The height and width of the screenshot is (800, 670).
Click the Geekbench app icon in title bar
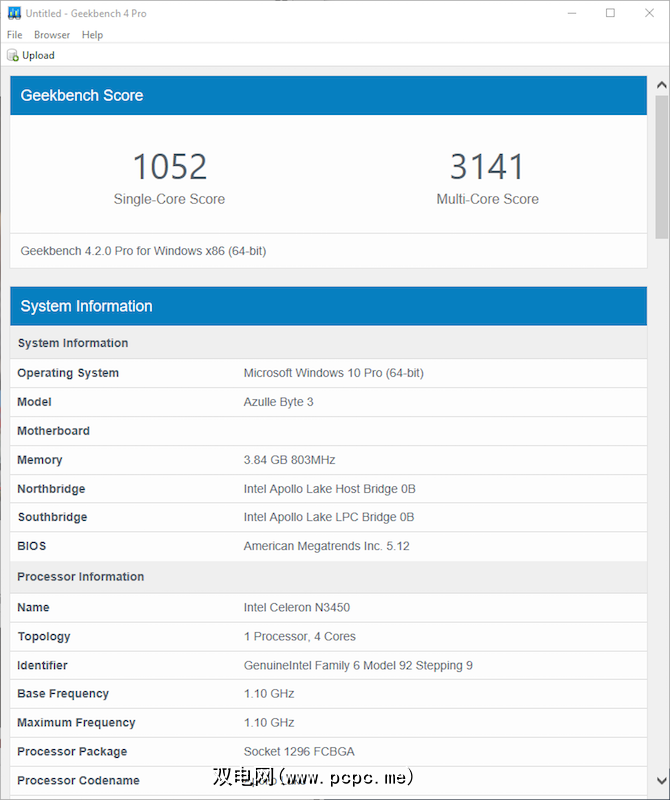pyautogui.click(x=14, y=13)
